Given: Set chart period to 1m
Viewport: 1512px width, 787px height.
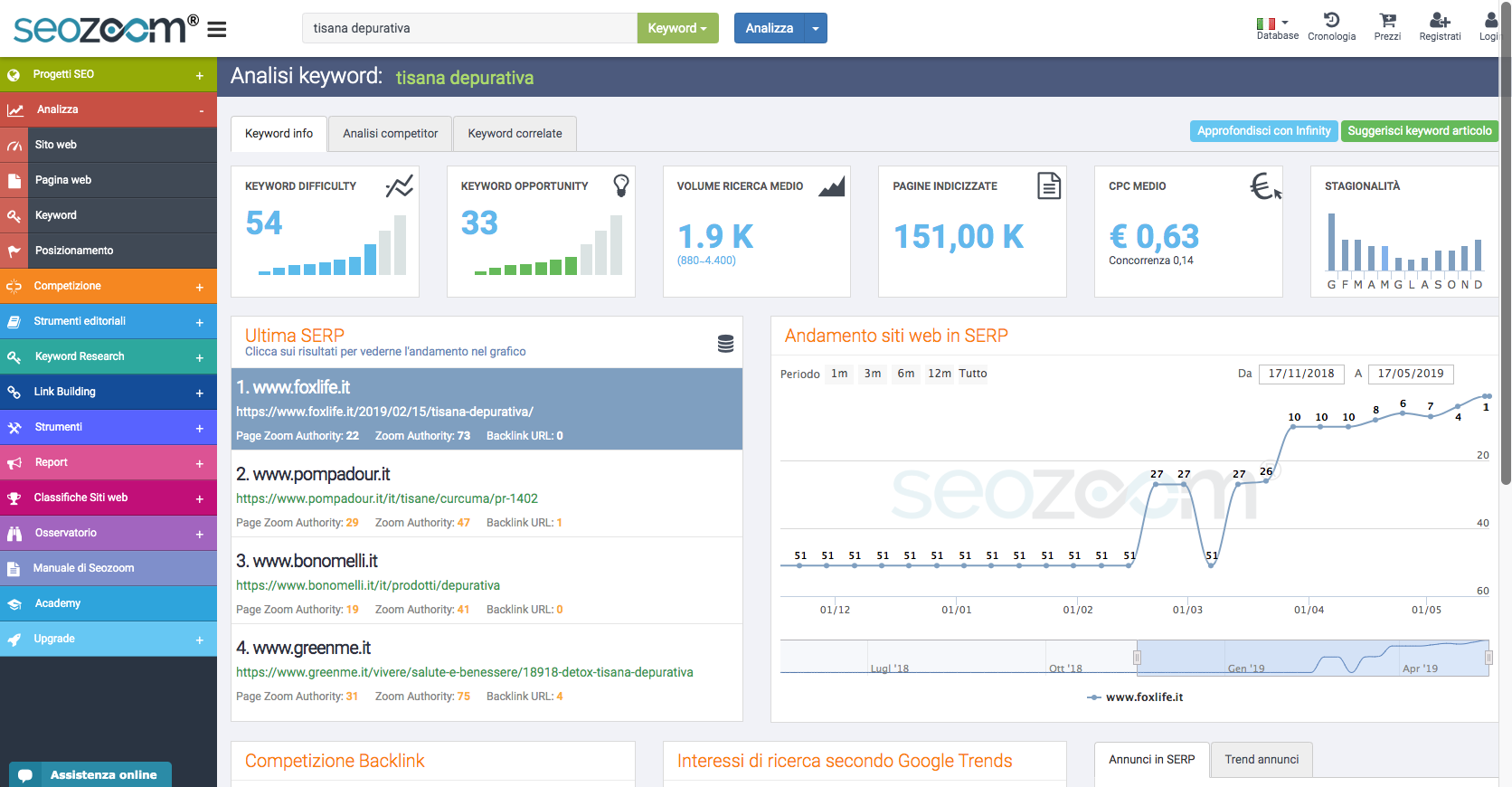Looking at the screenshot, I should click(x=839, y=374).
